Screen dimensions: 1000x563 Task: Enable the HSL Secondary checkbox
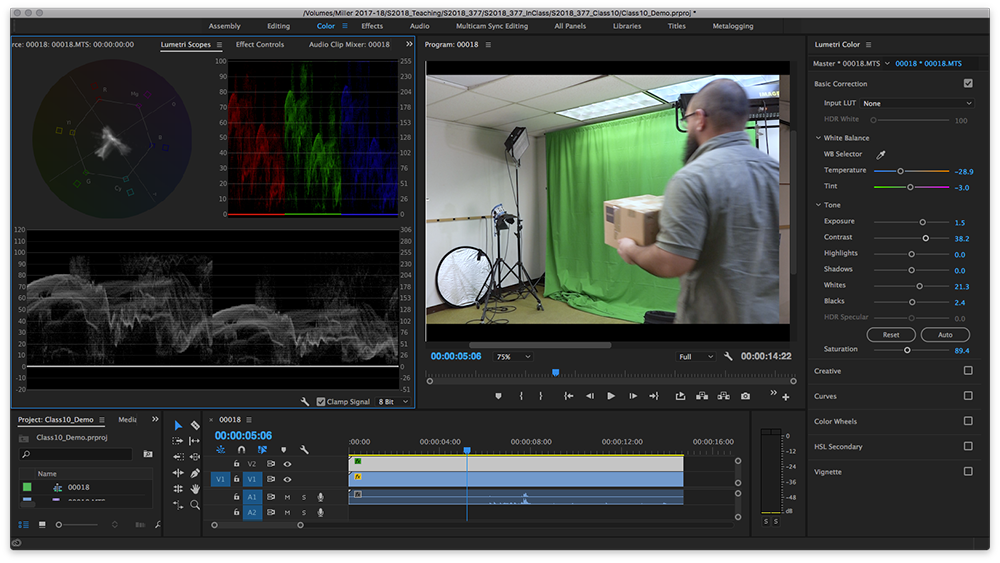point(968,446)
